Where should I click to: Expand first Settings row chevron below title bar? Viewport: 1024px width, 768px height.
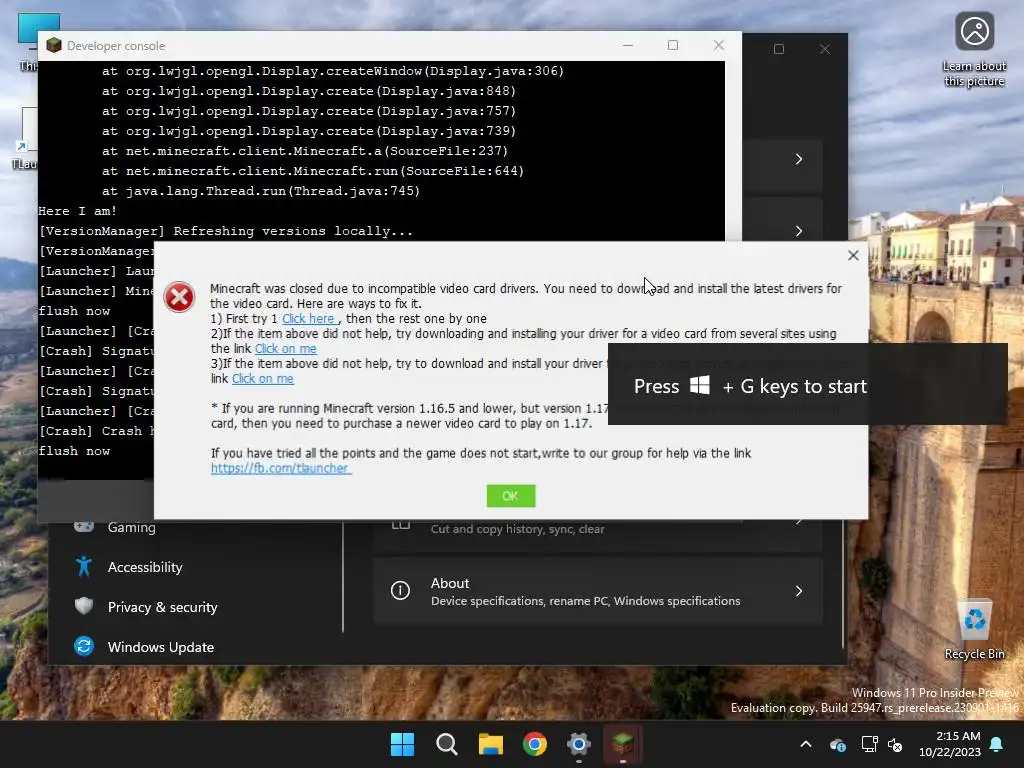(799, 159)
